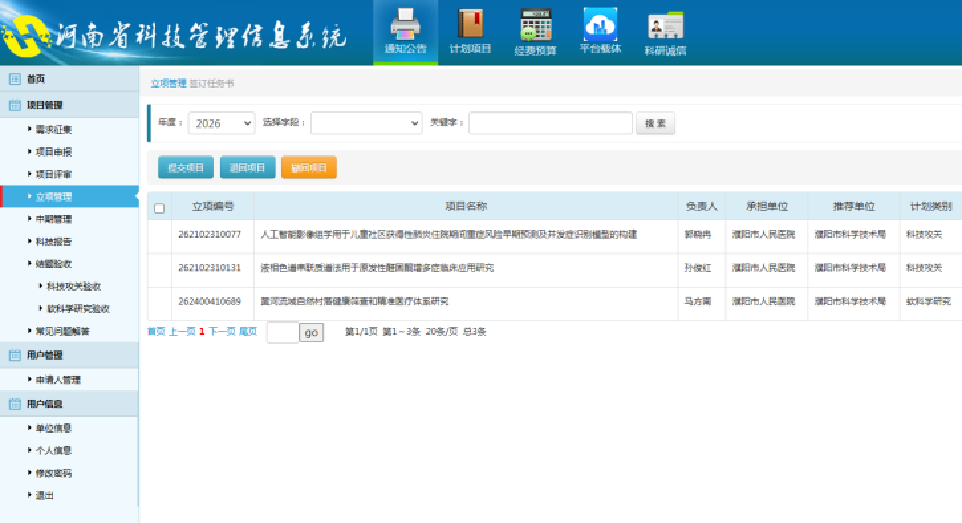962x523 pixels.
Task: Open the 科研诚信 ID card icon
Action: click(x=665, y=25)
